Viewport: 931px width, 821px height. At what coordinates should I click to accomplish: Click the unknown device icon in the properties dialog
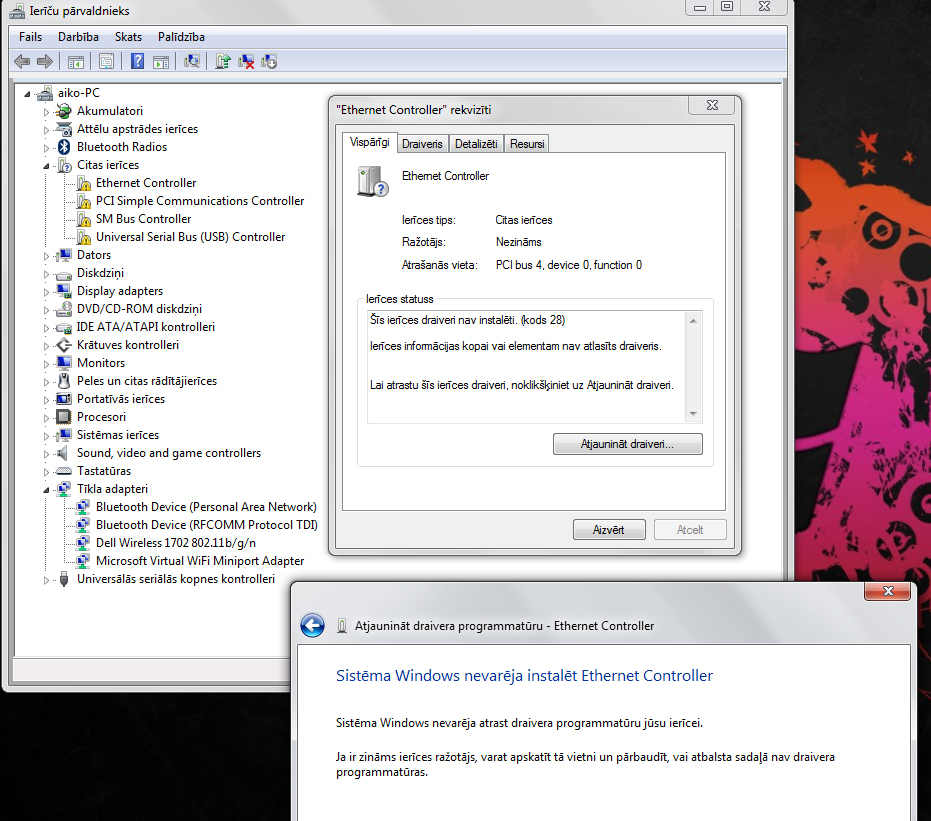[372, 181]
